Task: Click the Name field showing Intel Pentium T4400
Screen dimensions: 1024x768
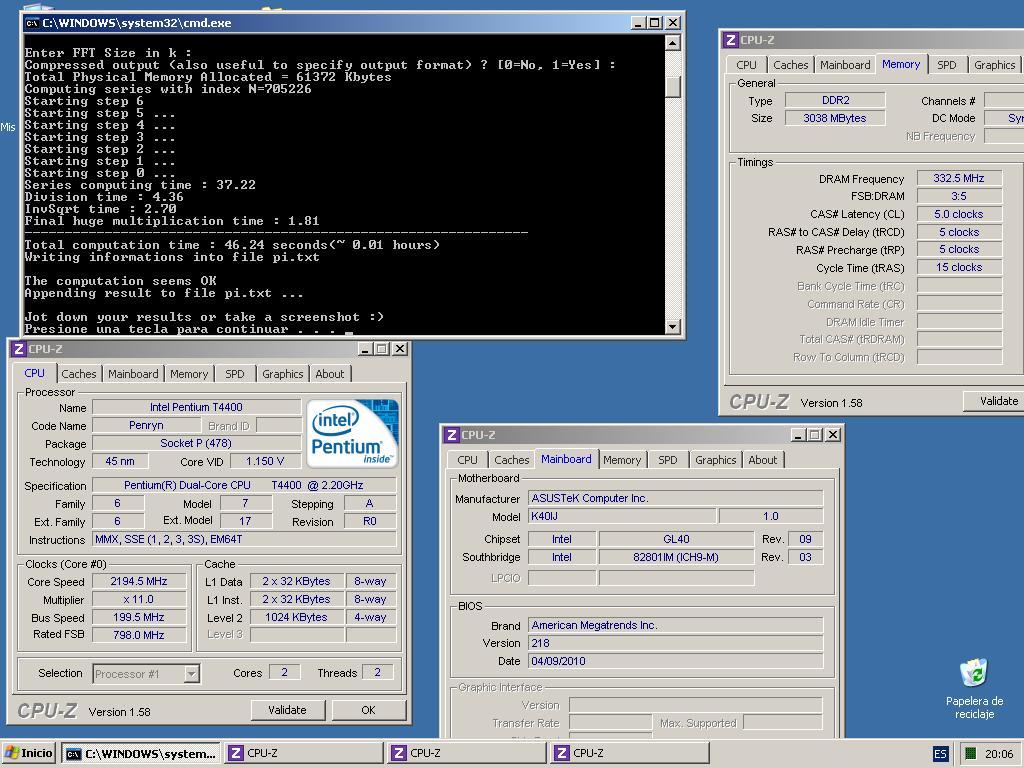Action: (196, 407)
